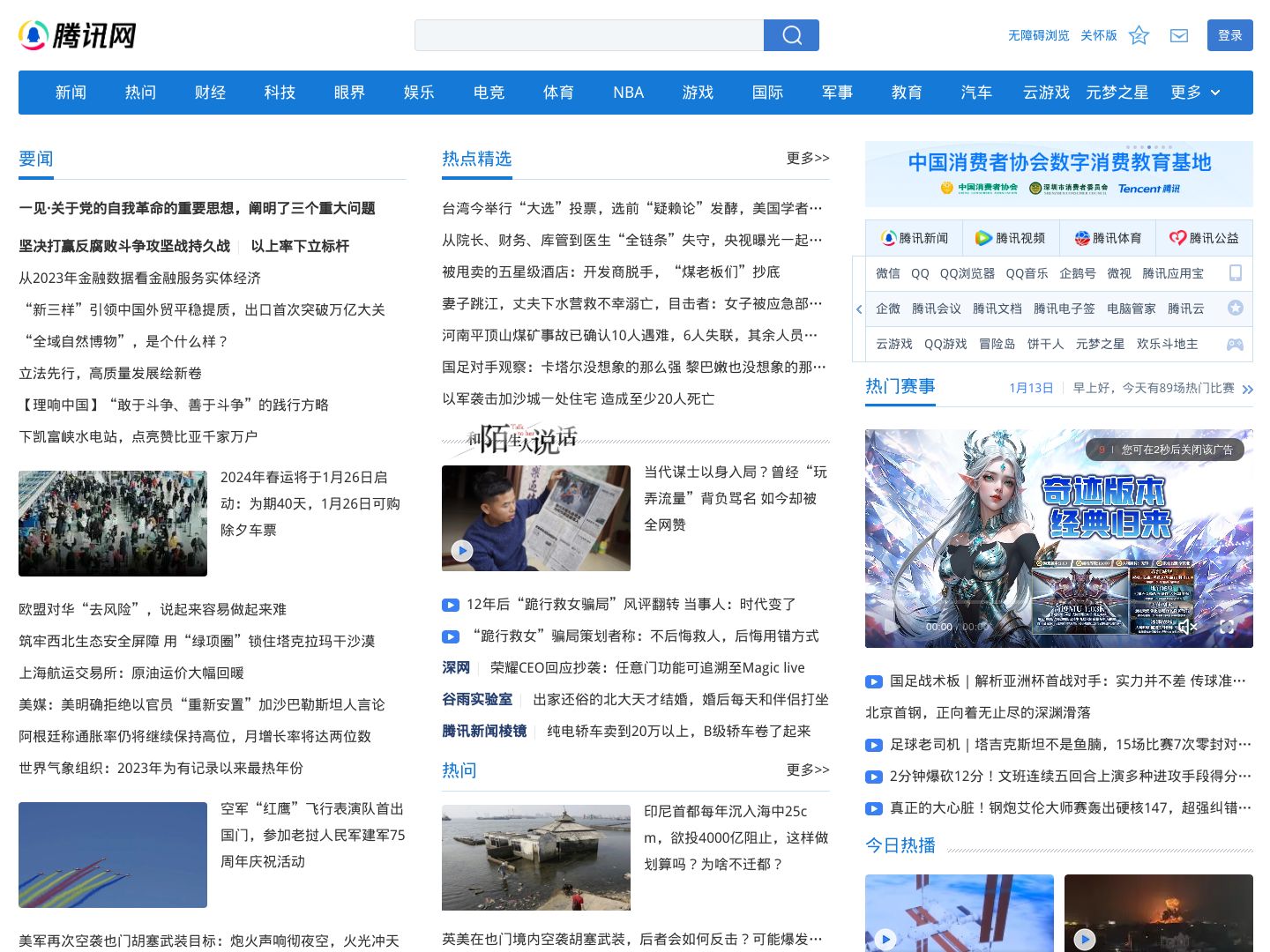Click video icon before 国足战术板 headline
The width and height of the screenshot is (1270, 952).
click(873, 681)
